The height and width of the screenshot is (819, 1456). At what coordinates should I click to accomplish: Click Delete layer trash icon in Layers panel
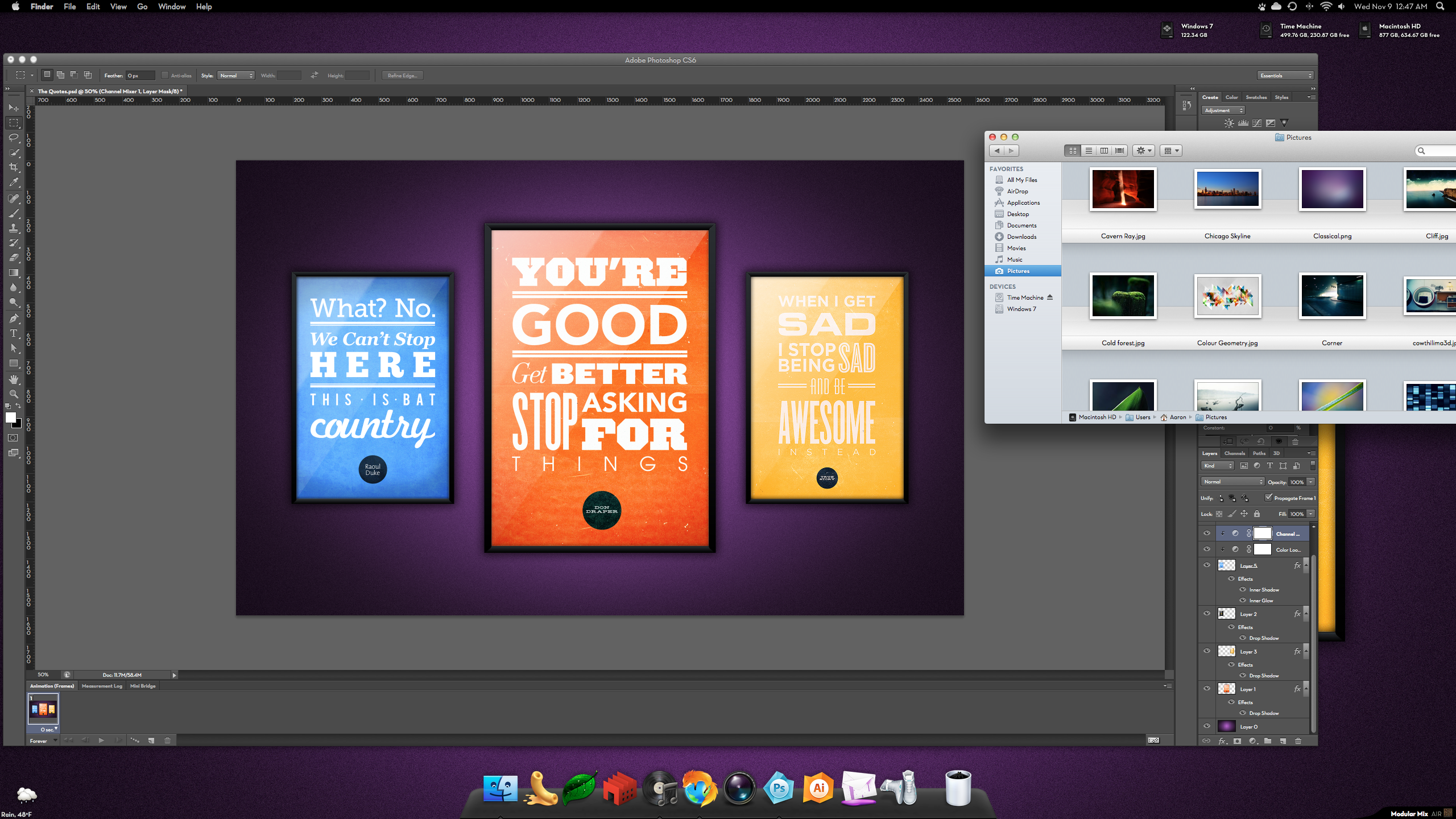click(1298, 741)
